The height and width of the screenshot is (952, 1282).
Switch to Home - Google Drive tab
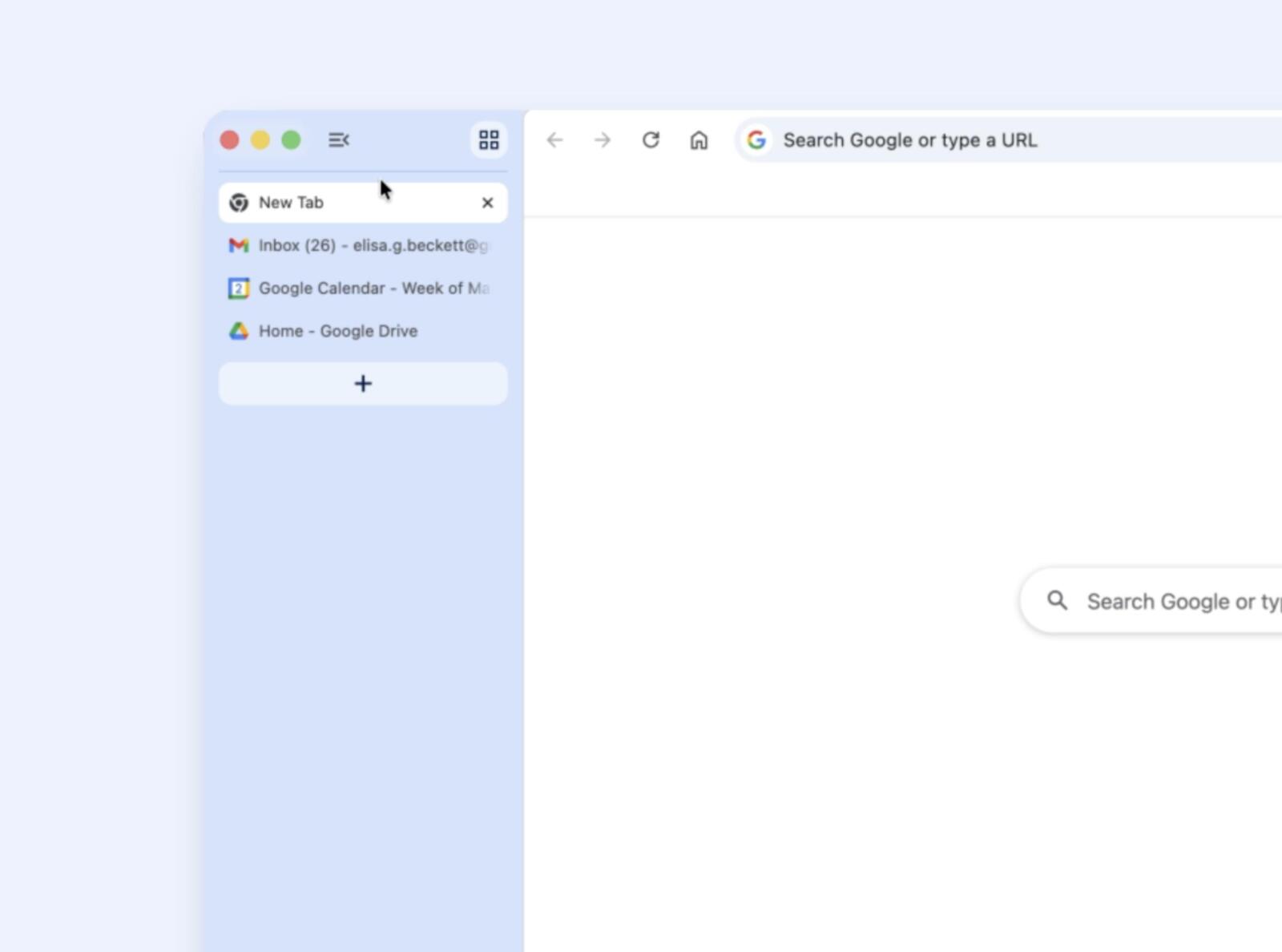337,331
